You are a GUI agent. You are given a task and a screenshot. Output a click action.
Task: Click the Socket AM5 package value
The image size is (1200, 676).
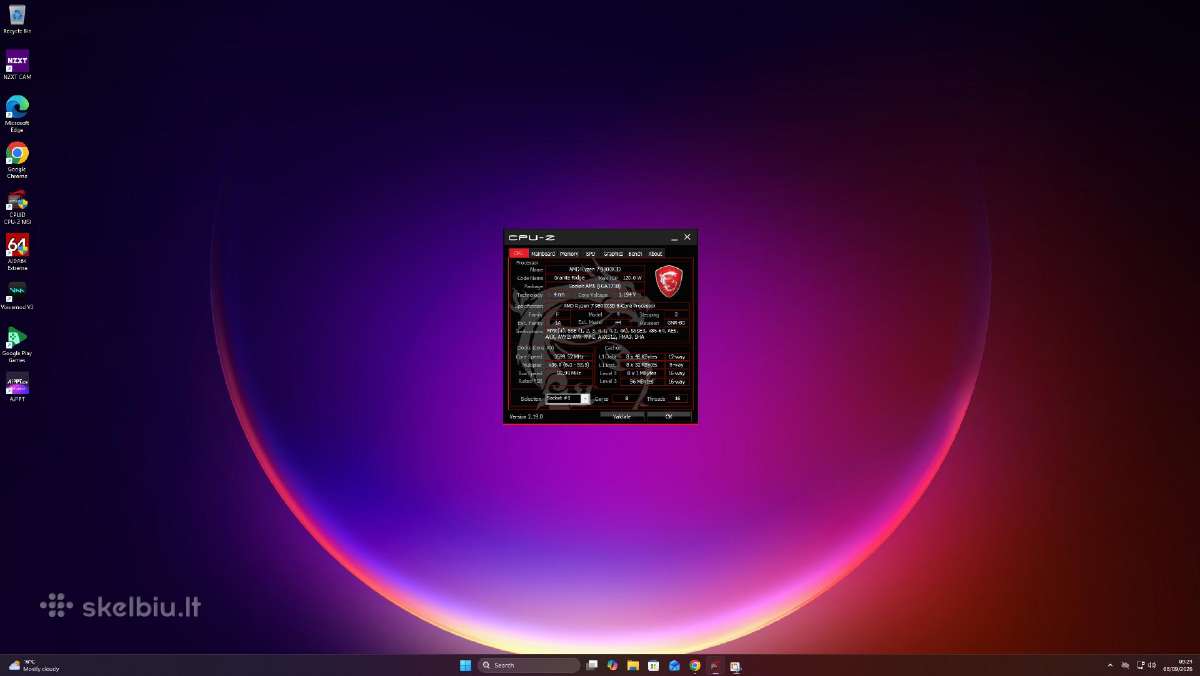[x=595, y=286]
